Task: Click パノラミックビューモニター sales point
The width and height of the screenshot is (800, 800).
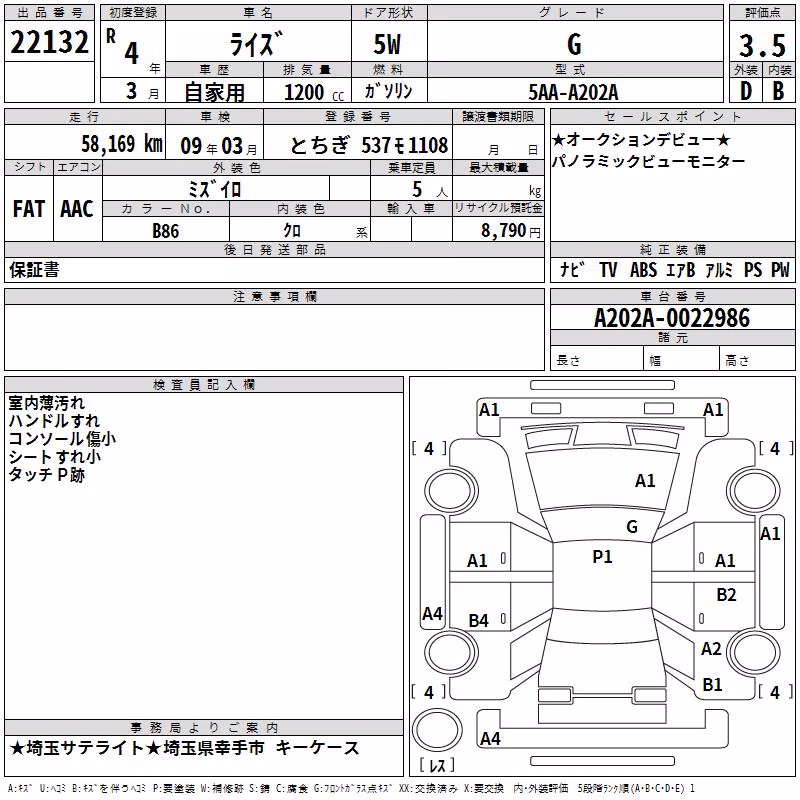Action: [648, 161]
